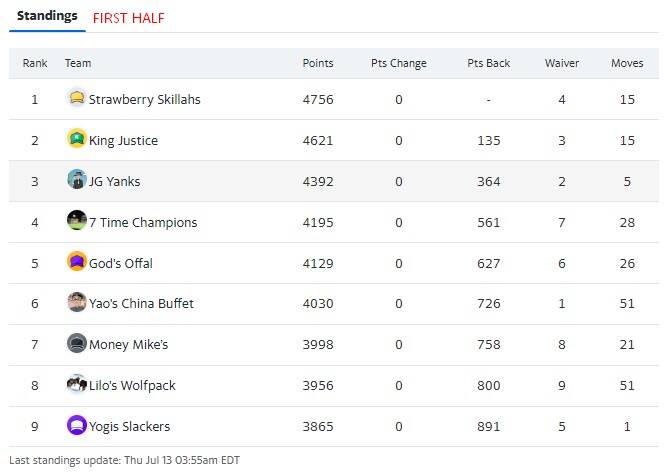Viewport: 666px width, 474px height.
Task: Open the JG Yanks team avatar
Action: (x=77, y=179)
